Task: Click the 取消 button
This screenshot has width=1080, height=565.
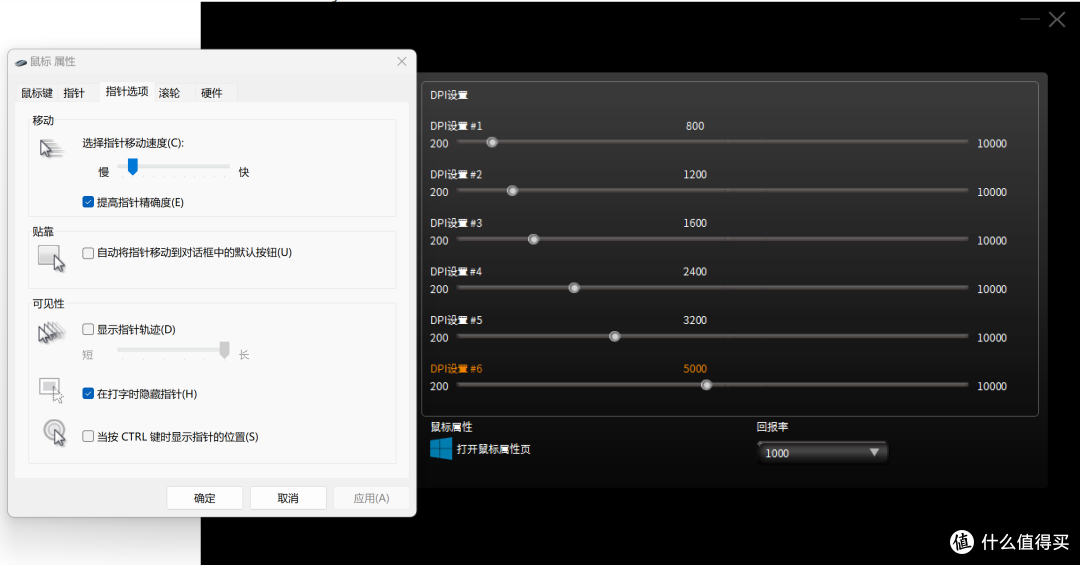Action: pyautogui.click(x=288, y=497)
